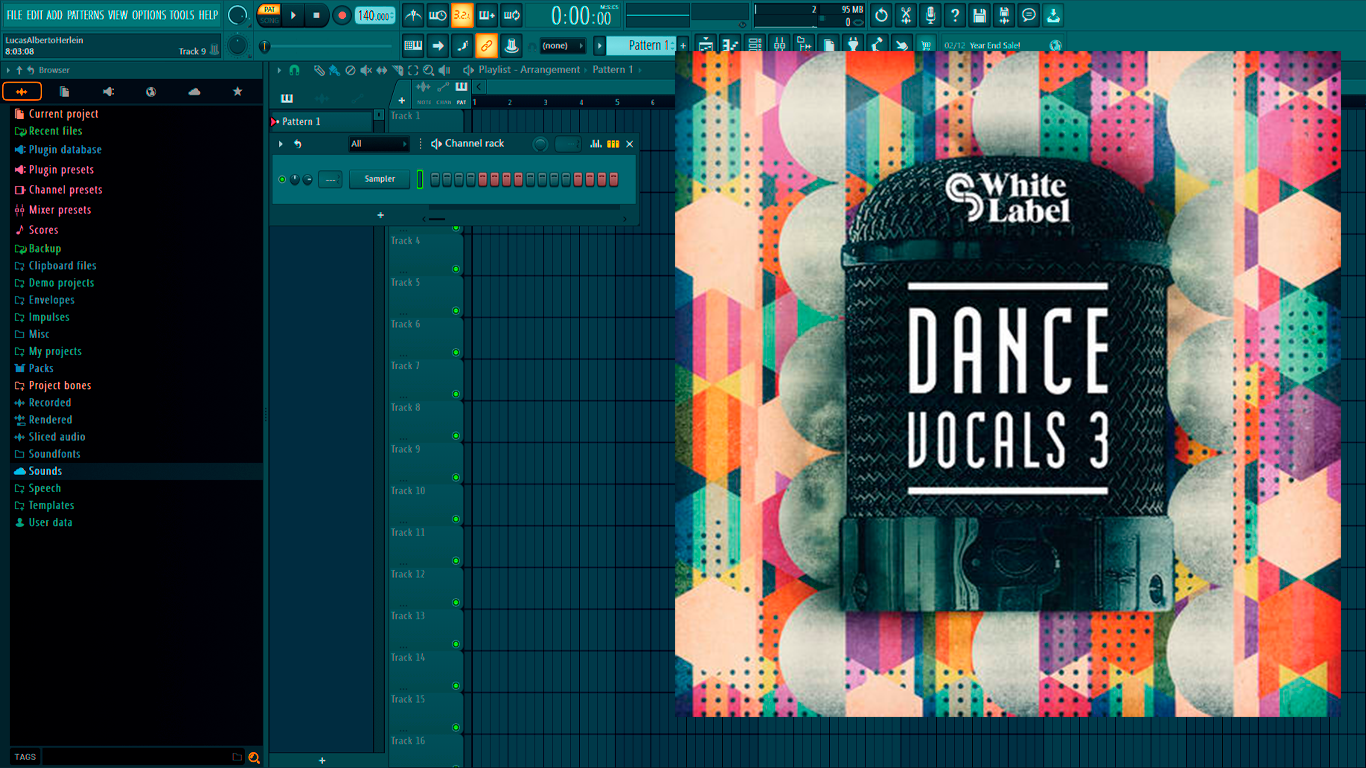This screenshot has height=768, width=1366.
Task: Open the PATTERNS menu
Action: coord(85,15)
